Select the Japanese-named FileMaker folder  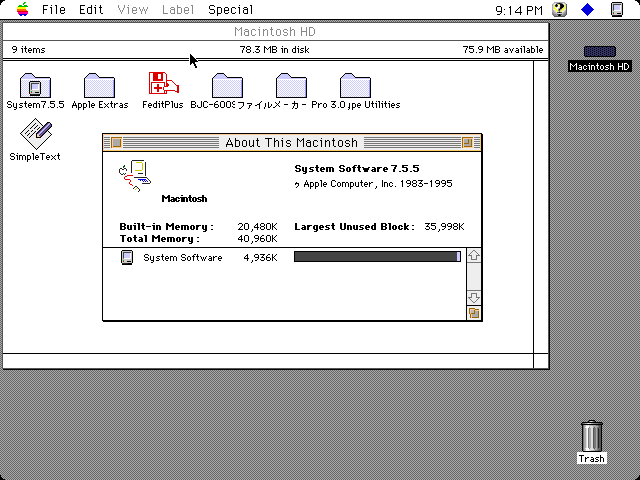tap(291, 85)
